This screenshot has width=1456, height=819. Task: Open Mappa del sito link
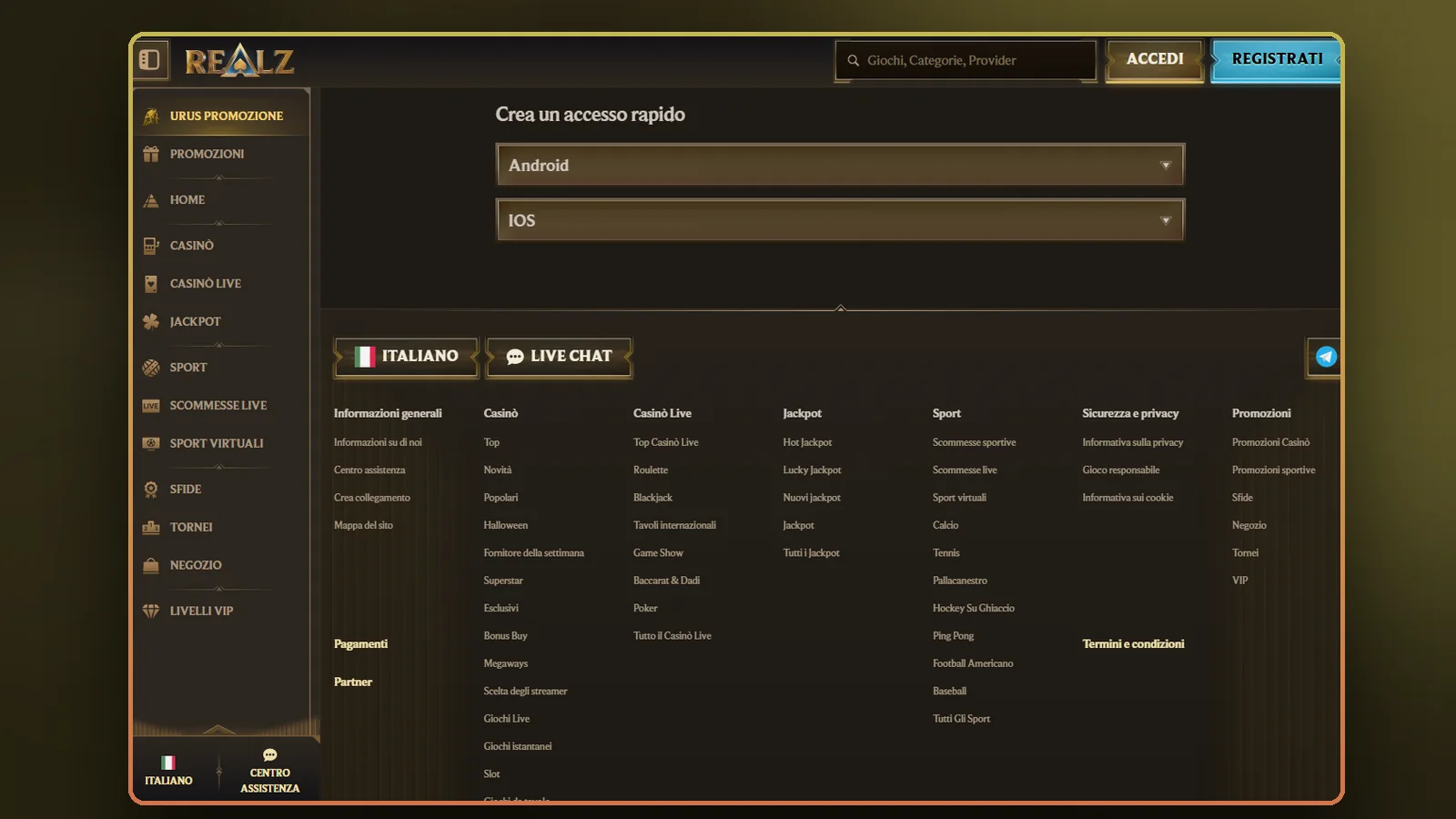[x=363, y=525]
